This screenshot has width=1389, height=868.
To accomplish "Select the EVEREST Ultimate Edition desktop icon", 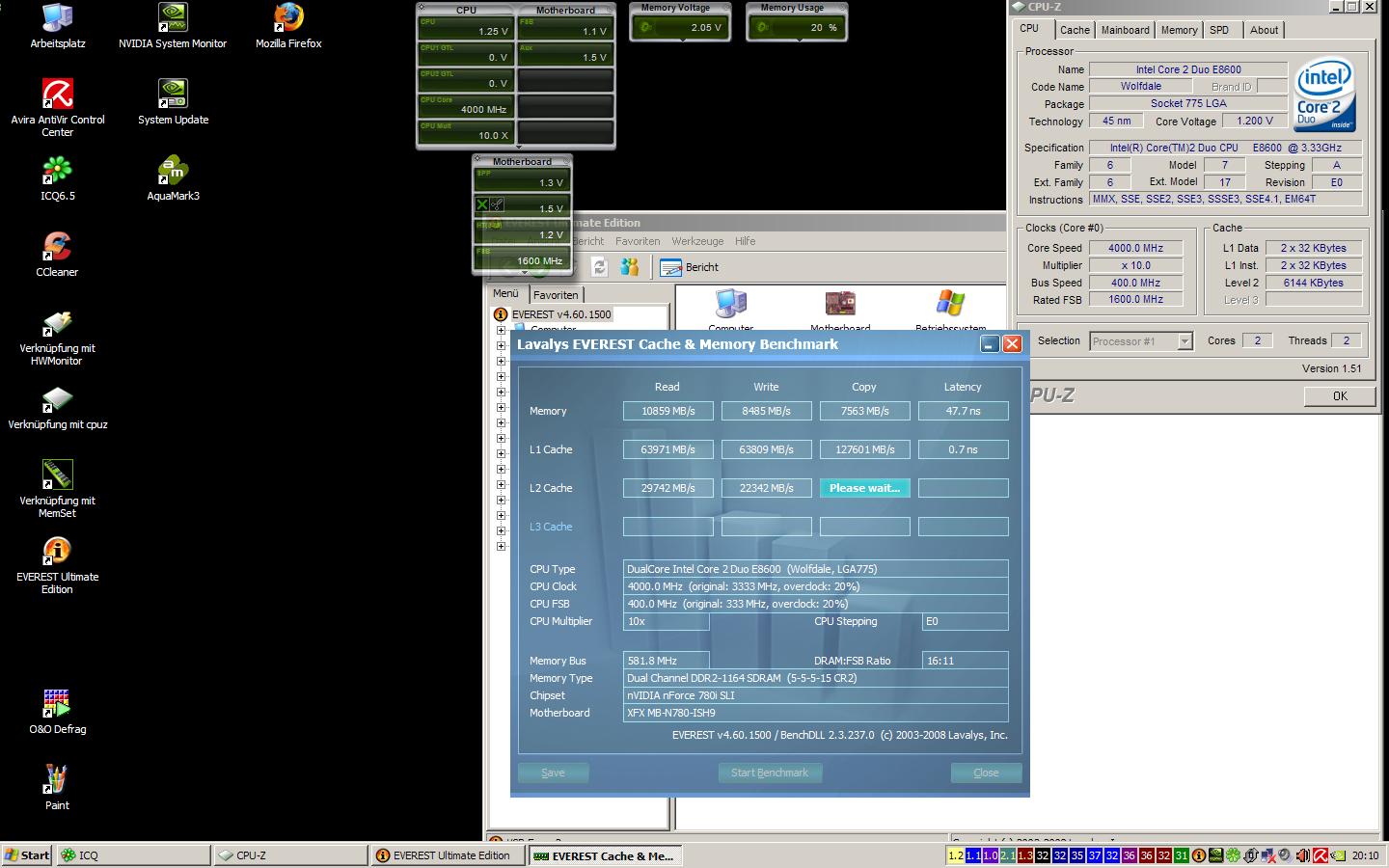I will [57, 565].
